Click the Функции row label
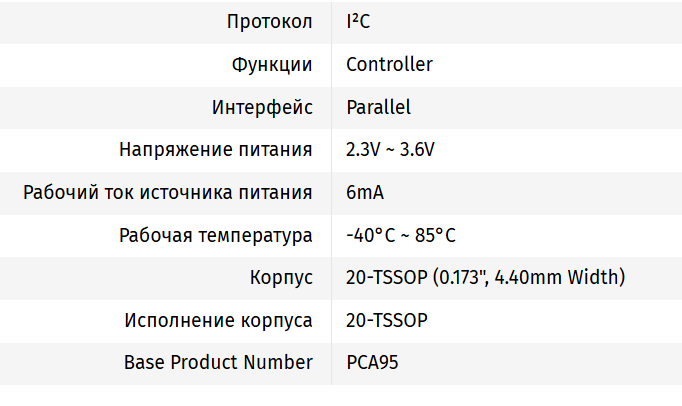Image resolution: width=682 pixels, height=406 pixels. click(272, 65)
